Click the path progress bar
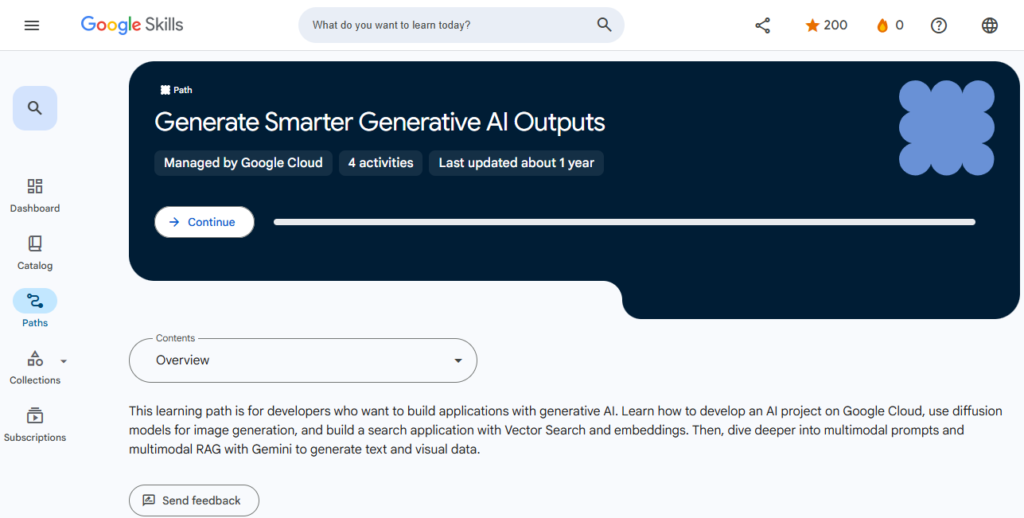This screenshot has width=1024, height=518. 624,222
